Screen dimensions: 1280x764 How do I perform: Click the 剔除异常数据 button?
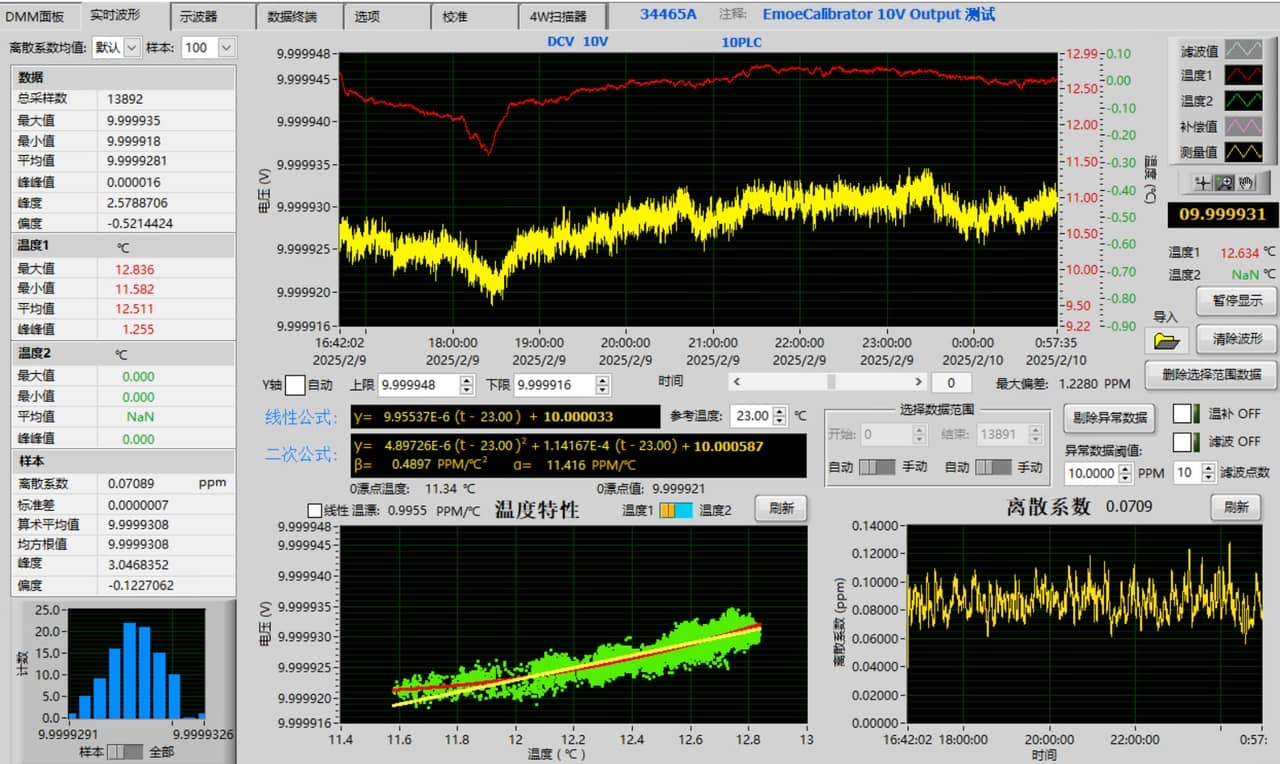click(x=1108, y=417)
